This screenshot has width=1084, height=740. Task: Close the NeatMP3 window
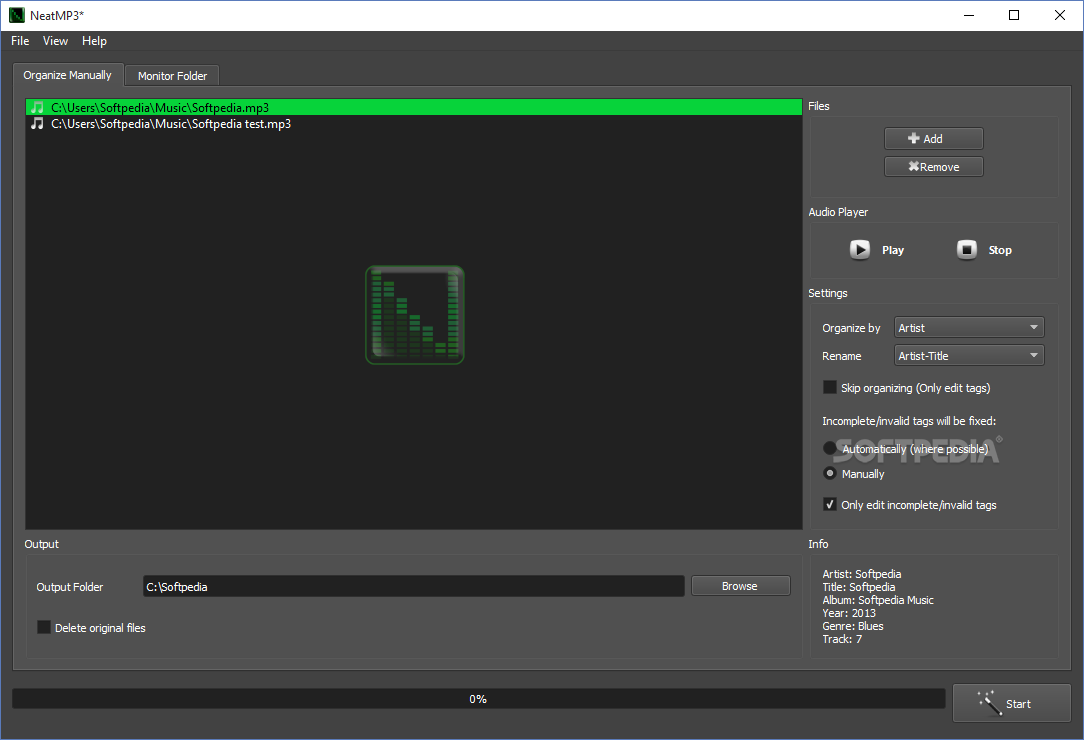[1060, 15]
